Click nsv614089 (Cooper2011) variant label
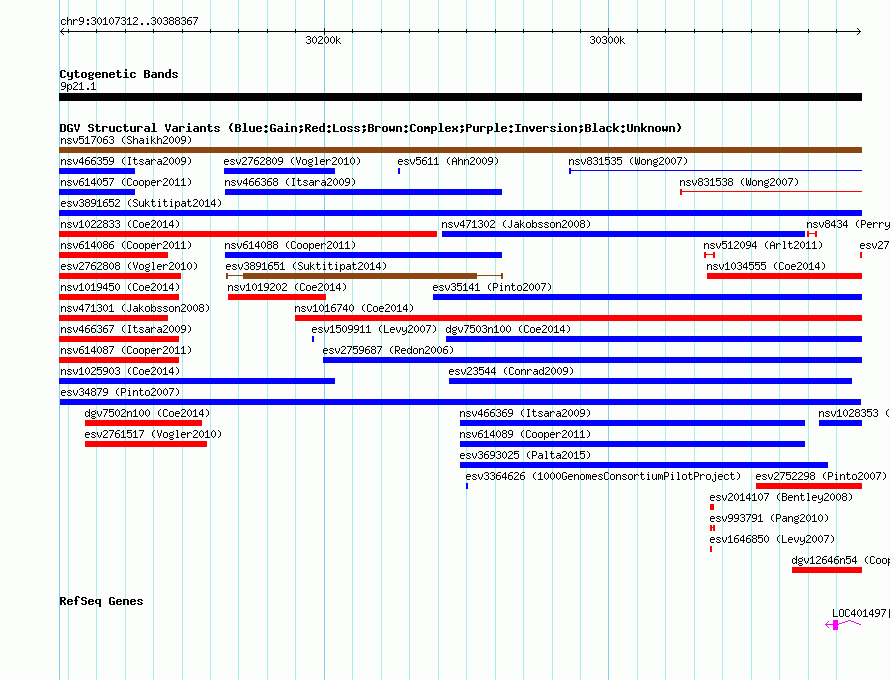The image size is (890, 680). (x=525, y=434)
